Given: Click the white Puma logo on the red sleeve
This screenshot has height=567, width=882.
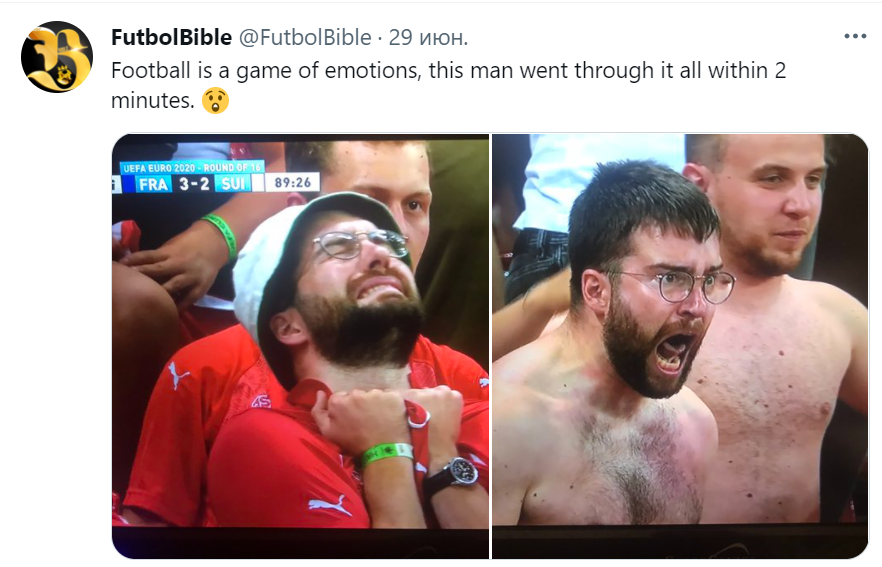Looking at the screenshot, I should point(178,375).
